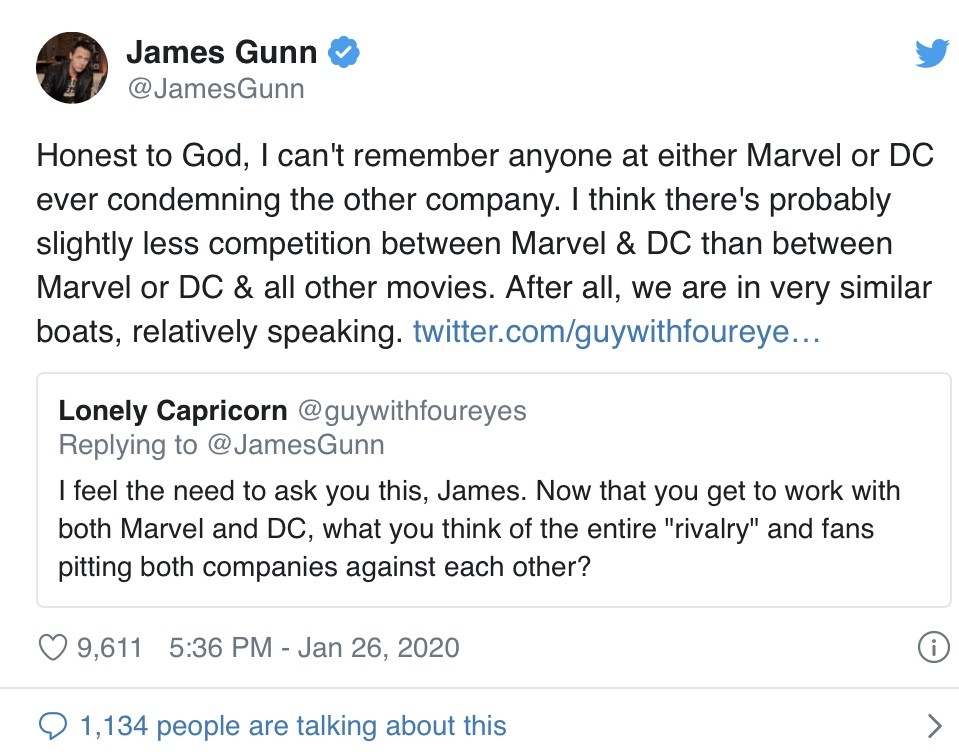Like the tweet with the heart icon
This screenshot has width=959, height=752.
point(52,648)
